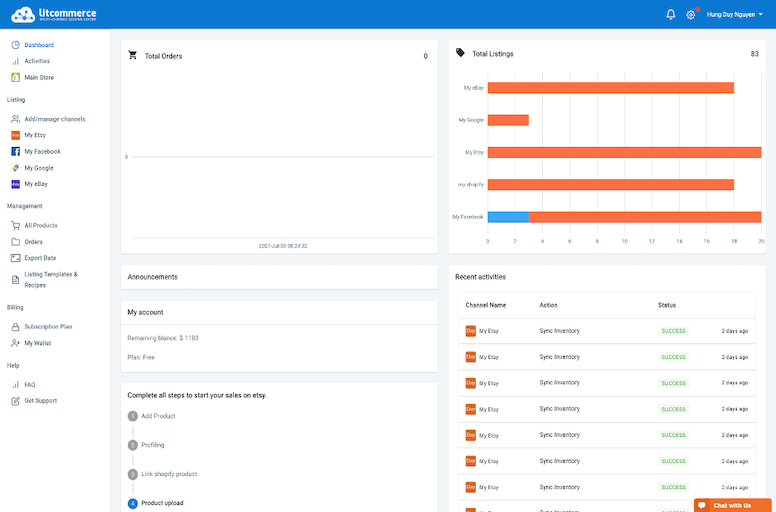Click the FAQ chart icon
The width and height of the screenshot is (776, 512).
pyautogui.click(x=15, y=385)
